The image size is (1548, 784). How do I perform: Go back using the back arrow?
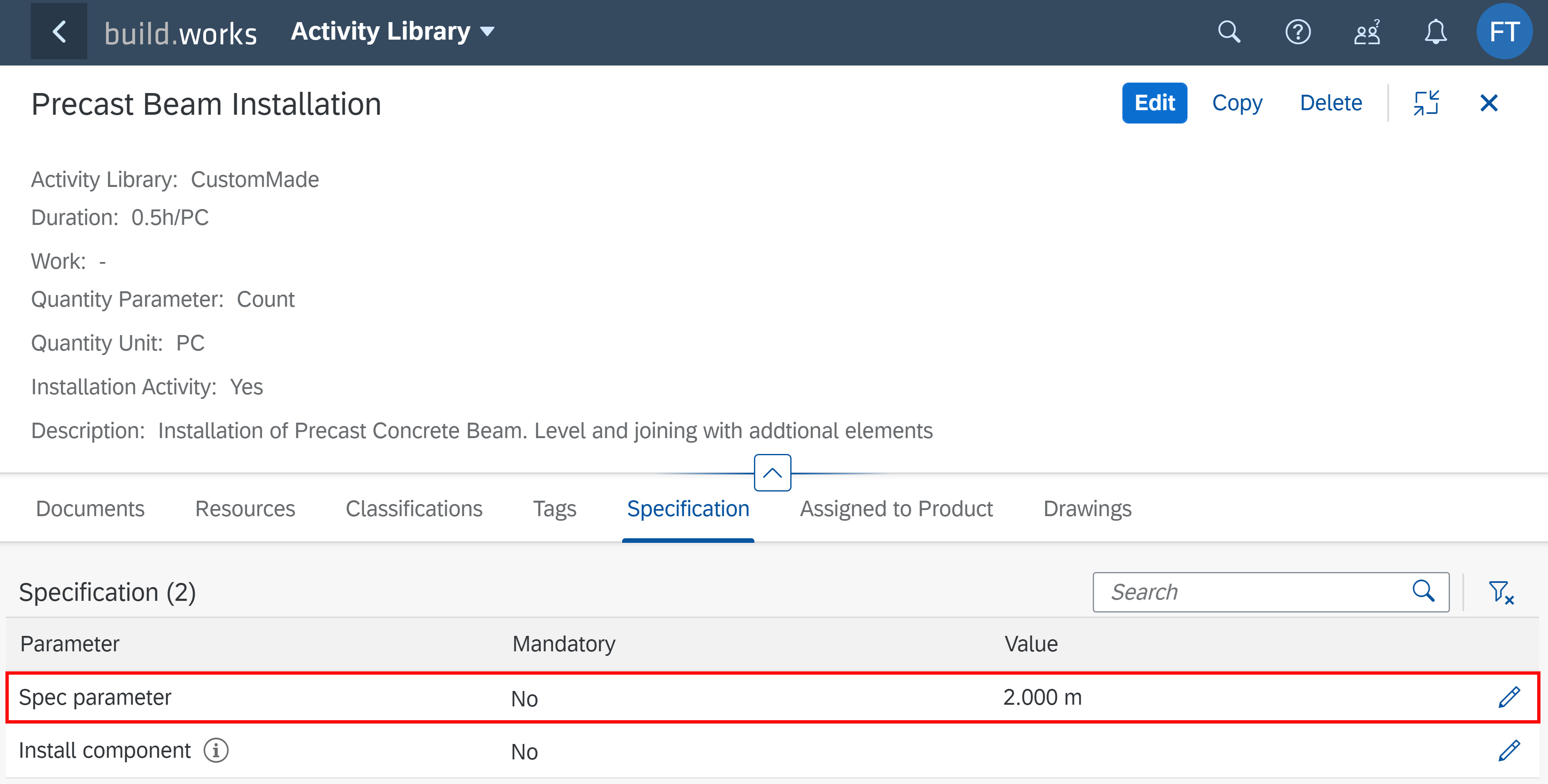59,31
